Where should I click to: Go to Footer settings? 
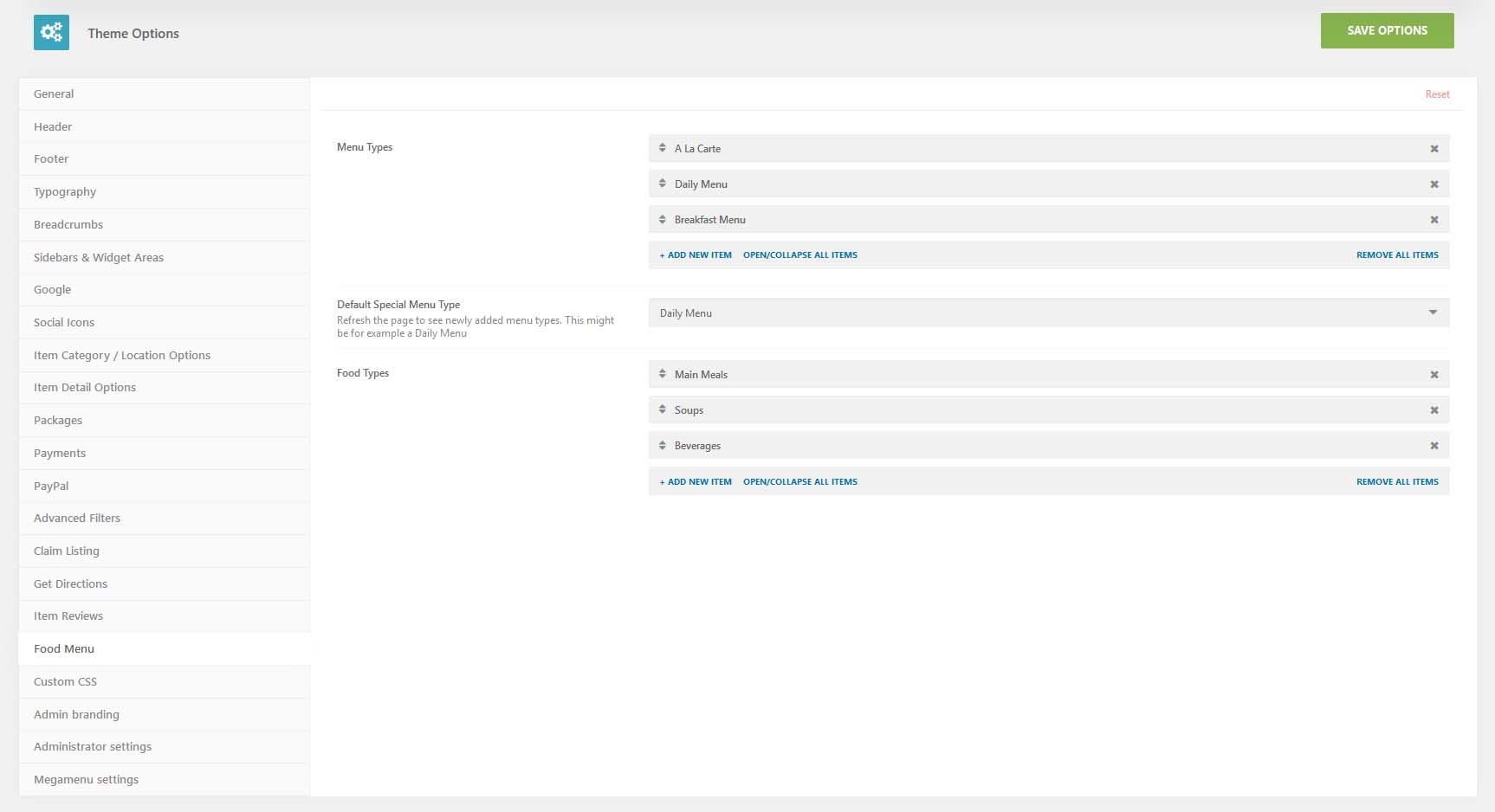pos(164,158)
